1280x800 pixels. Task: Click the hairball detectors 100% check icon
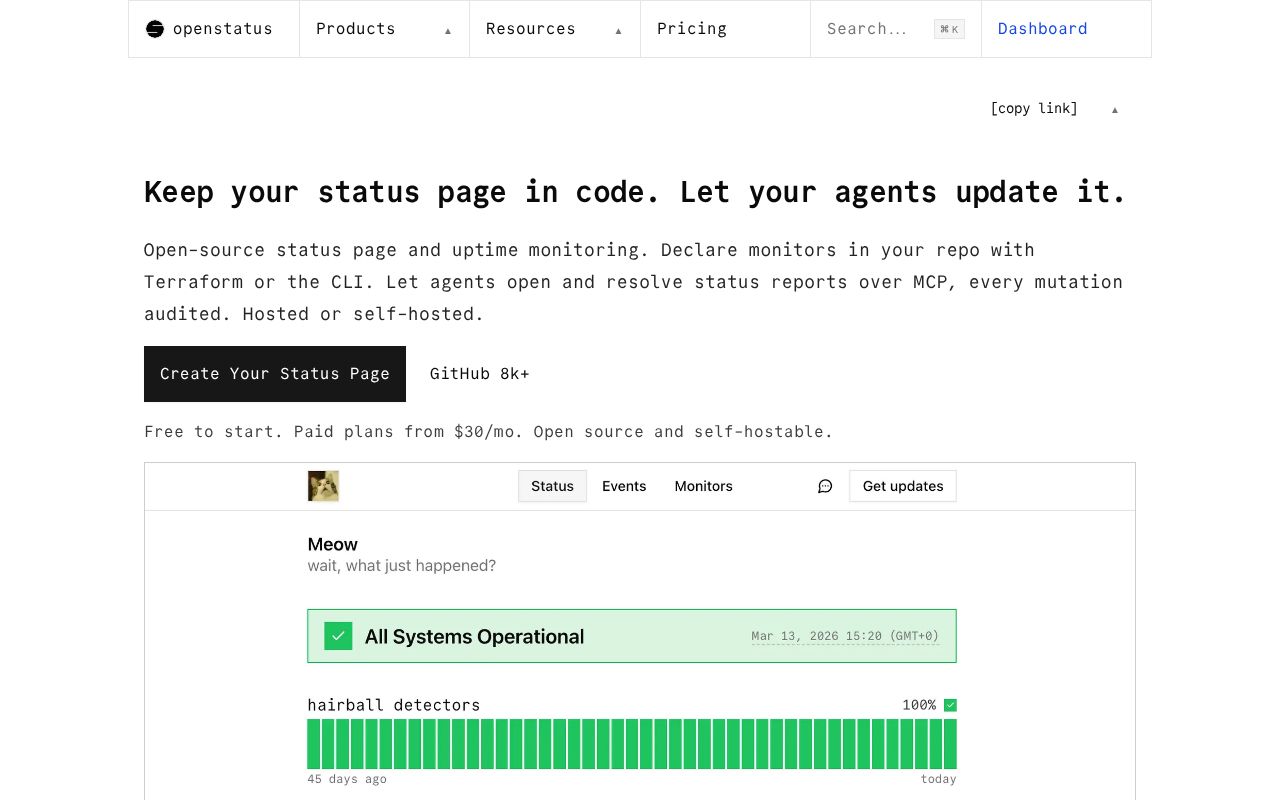coord(950,705)
